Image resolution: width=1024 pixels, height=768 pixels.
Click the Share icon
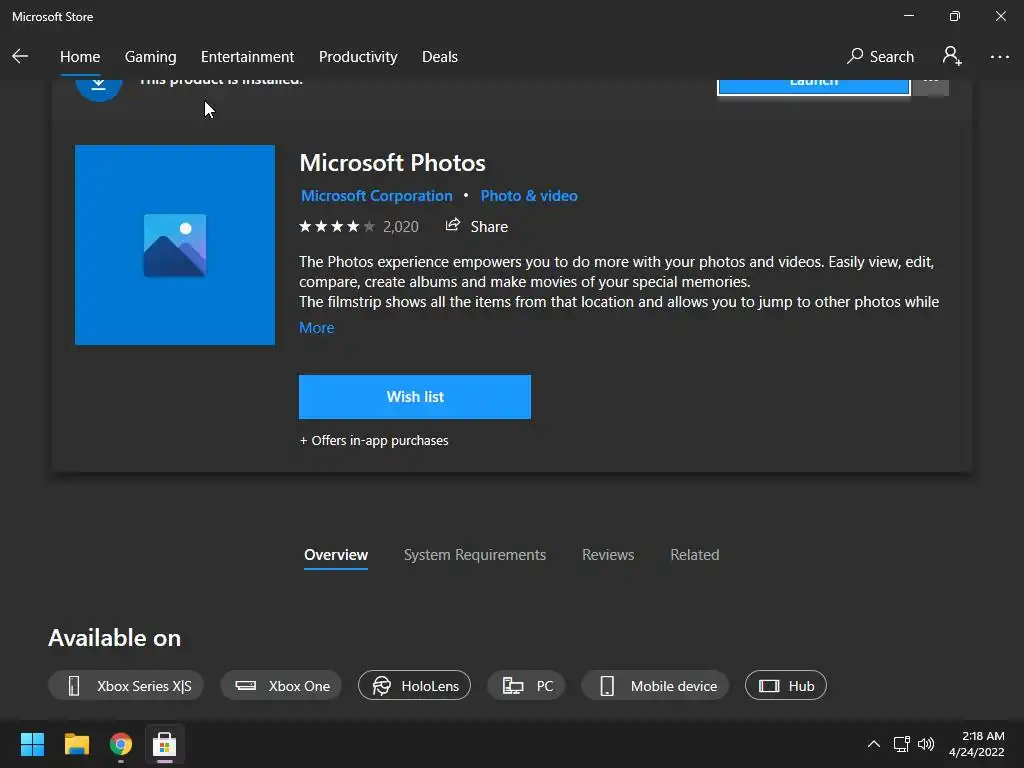(x=453, y=225)
